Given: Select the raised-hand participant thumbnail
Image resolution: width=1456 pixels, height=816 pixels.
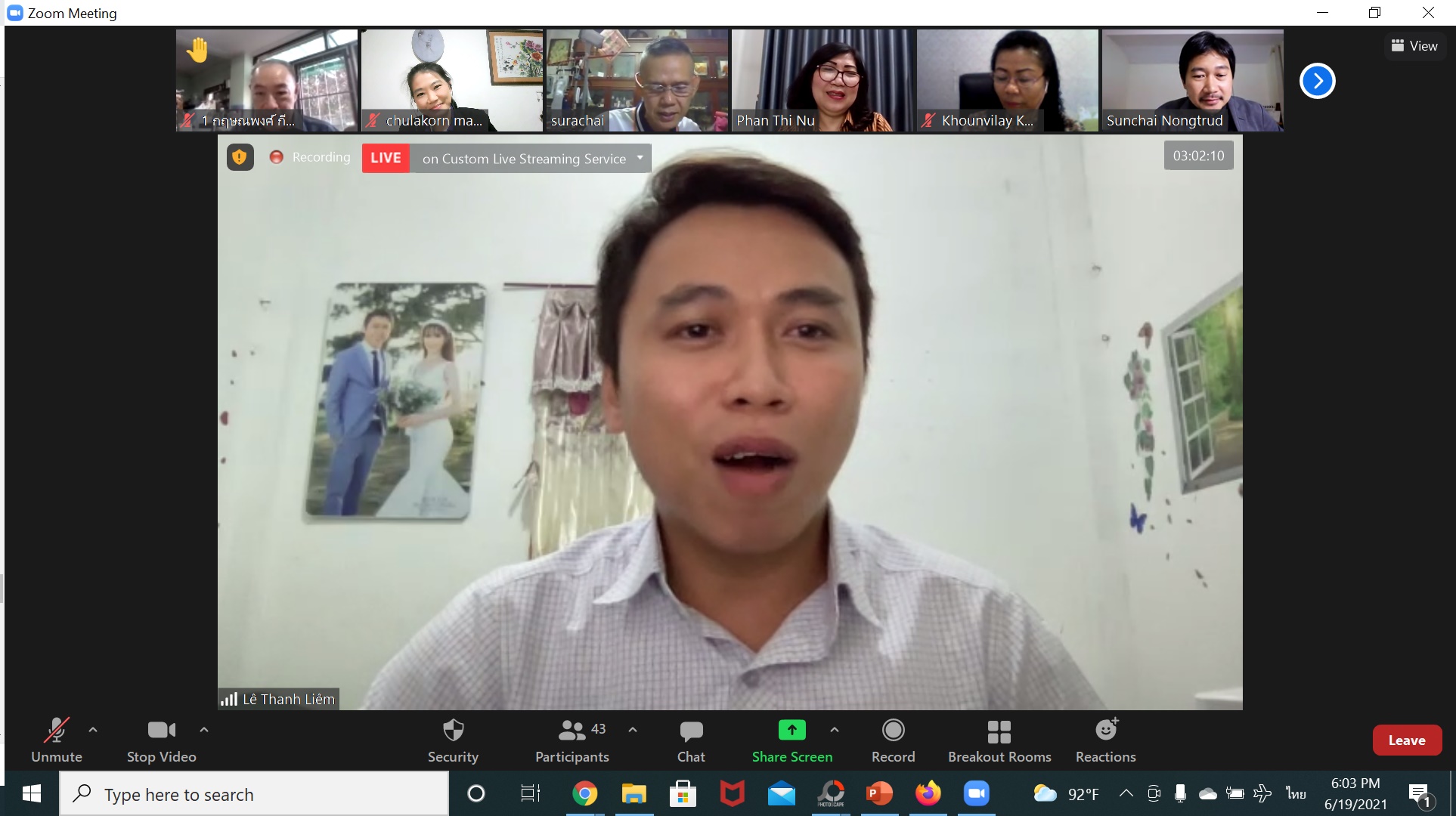Looking at the screenshot, I should [267, 80].
